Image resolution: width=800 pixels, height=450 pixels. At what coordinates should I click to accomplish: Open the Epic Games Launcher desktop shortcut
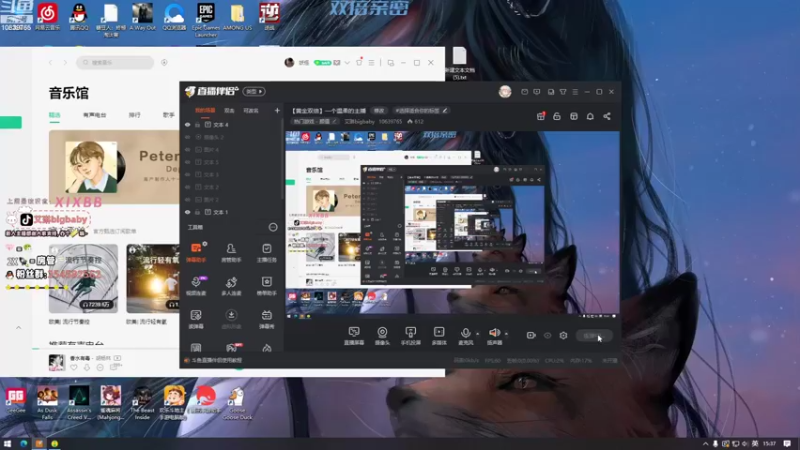206,19
